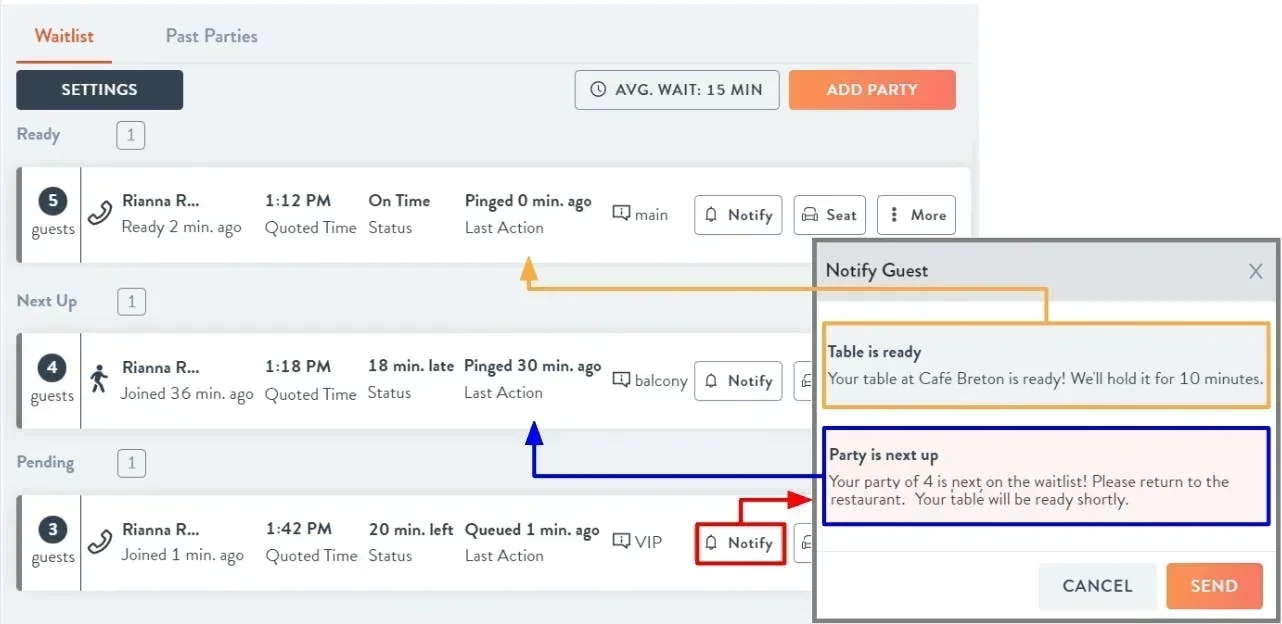The height and width of the screenshot is (624, 1282).
Task: Click the phone icon for the 5-guest party
Action: tap(99, 213)
